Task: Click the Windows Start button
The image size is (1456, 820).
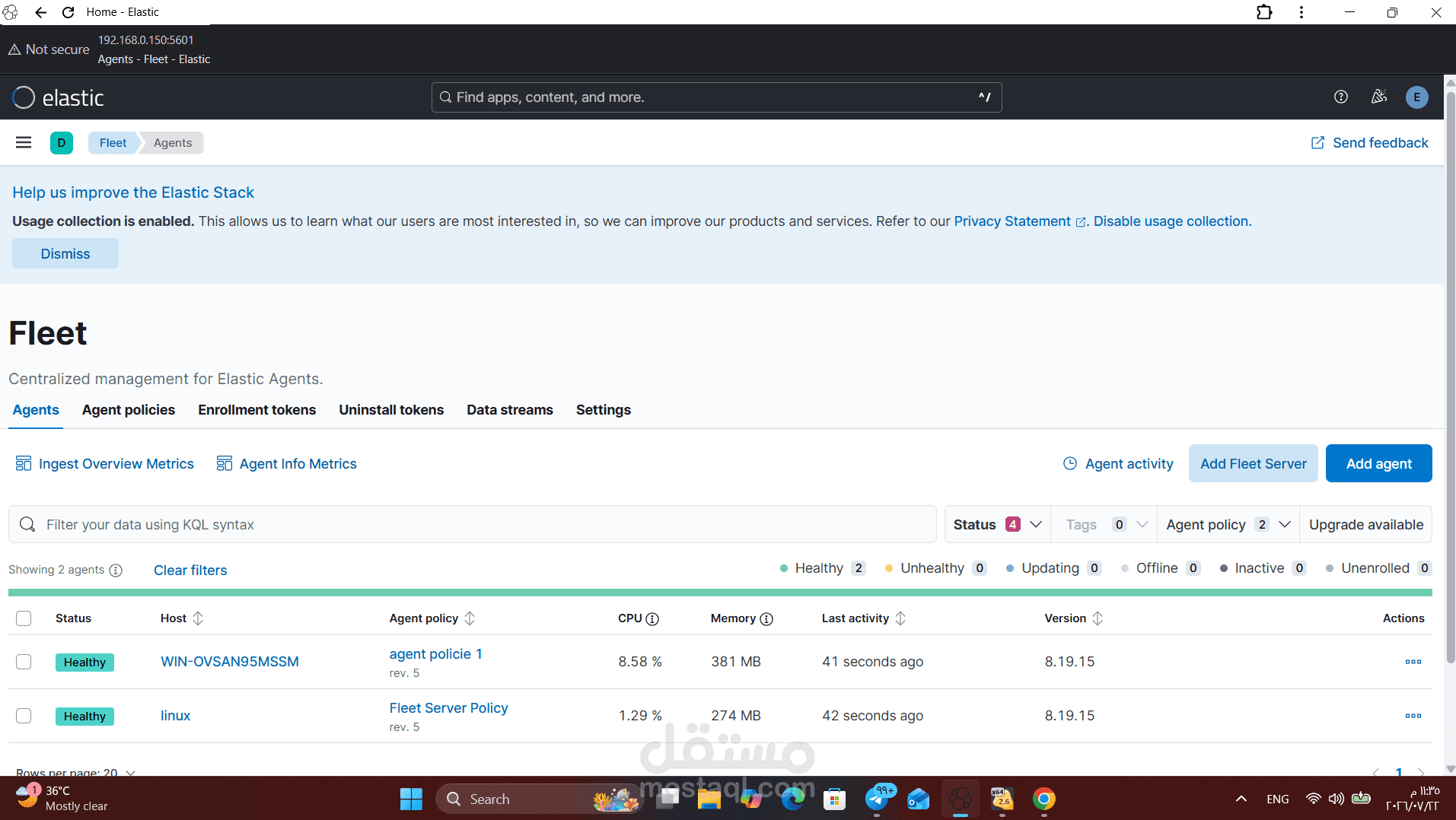Action: (411, 799)
